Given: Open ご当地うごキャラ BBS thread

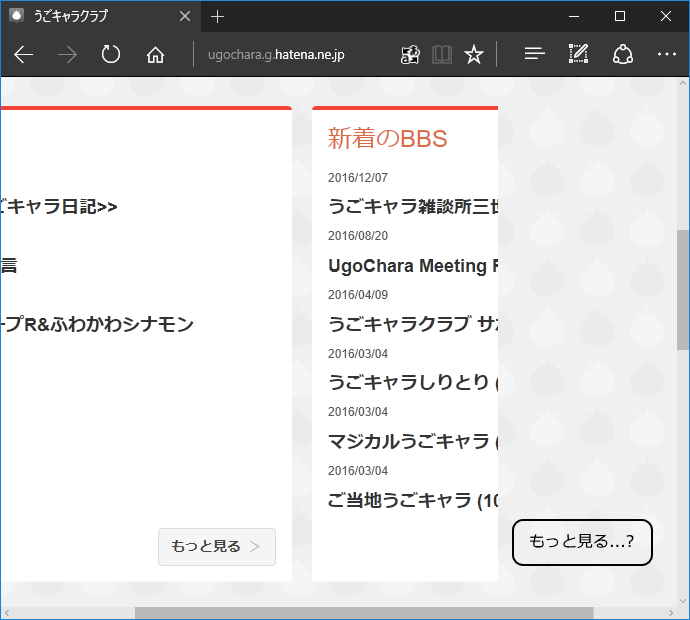Looking at the screenshot, I should (x=413, y=500).
